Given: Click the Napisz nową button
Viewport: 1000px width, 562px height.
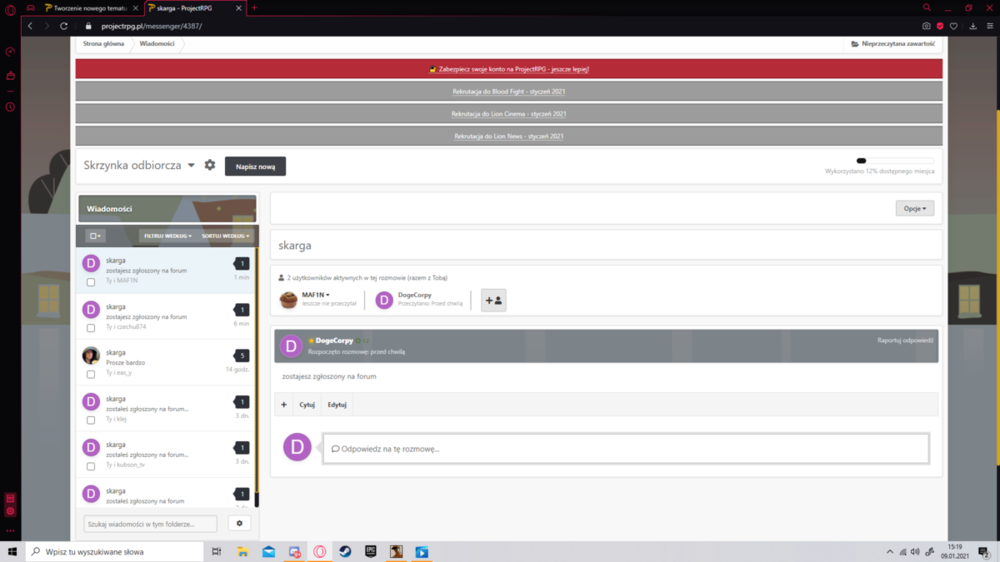Looking at the screenshot, I should (x=255, y=166).
